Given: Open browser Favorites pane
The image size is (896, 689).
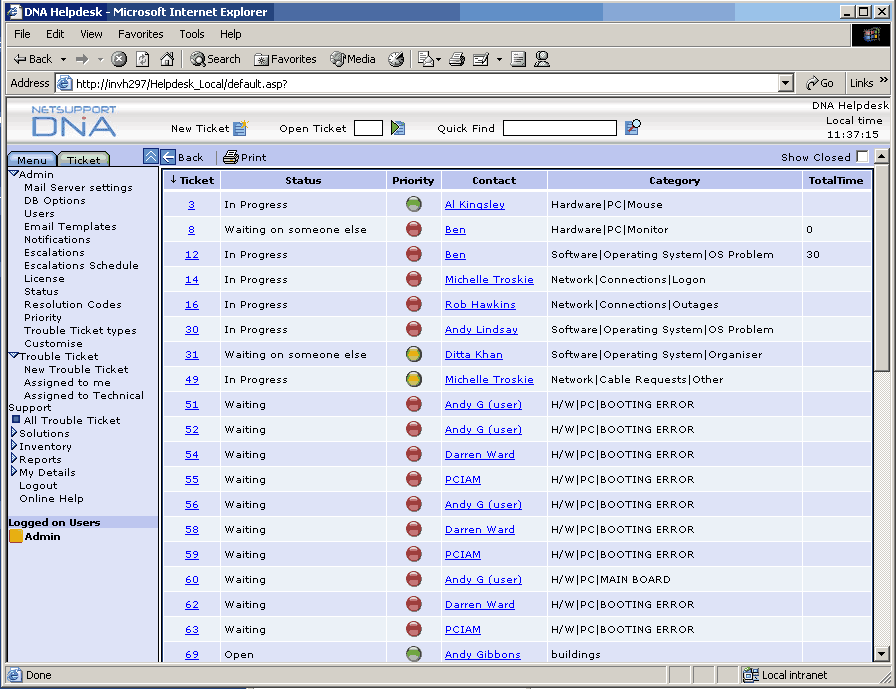Looking at the screenshot, I should click(285, 59).
